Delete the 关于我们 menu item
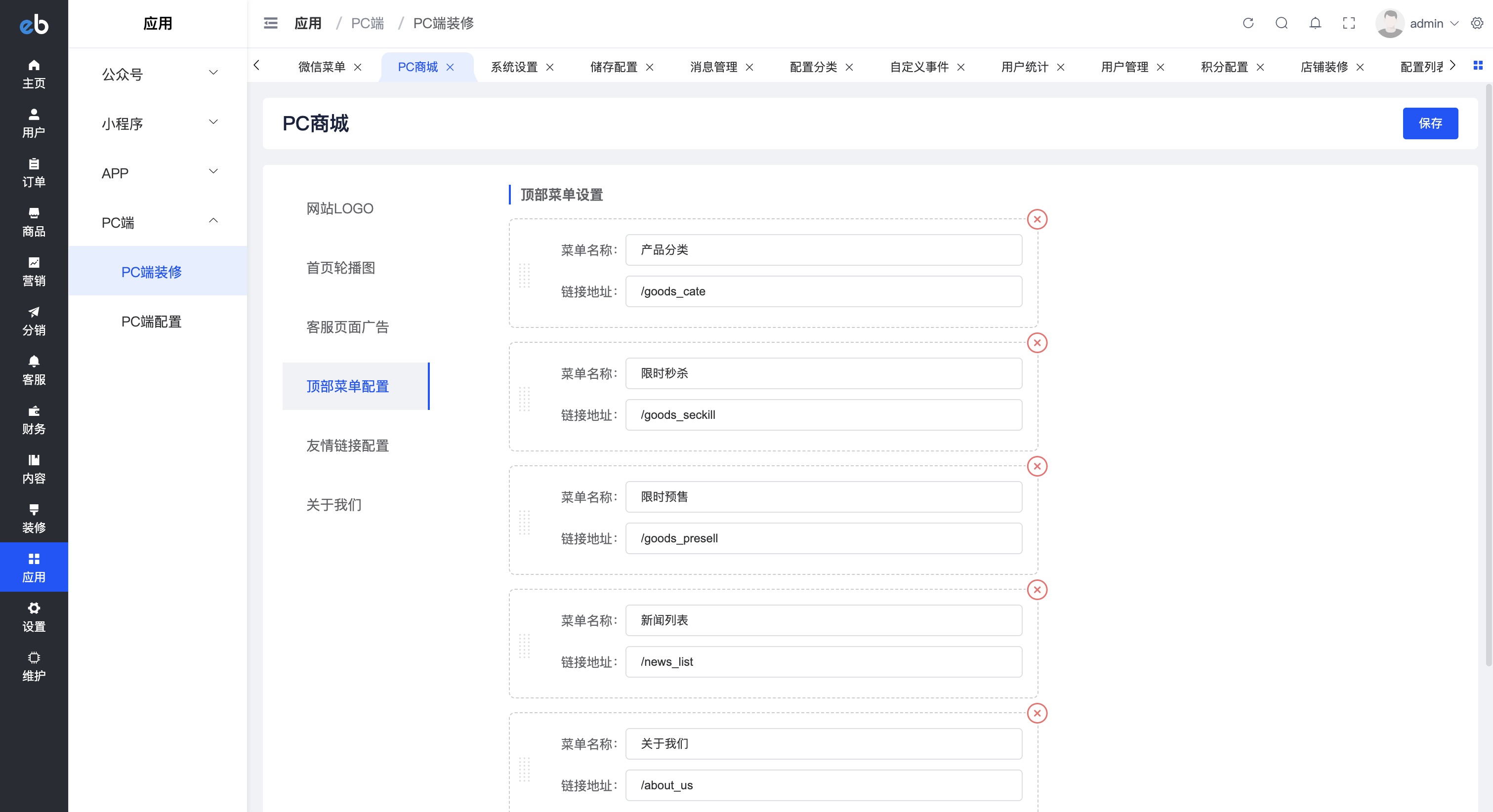Screen dimensions: 1493x812 tap(1037, 713)
